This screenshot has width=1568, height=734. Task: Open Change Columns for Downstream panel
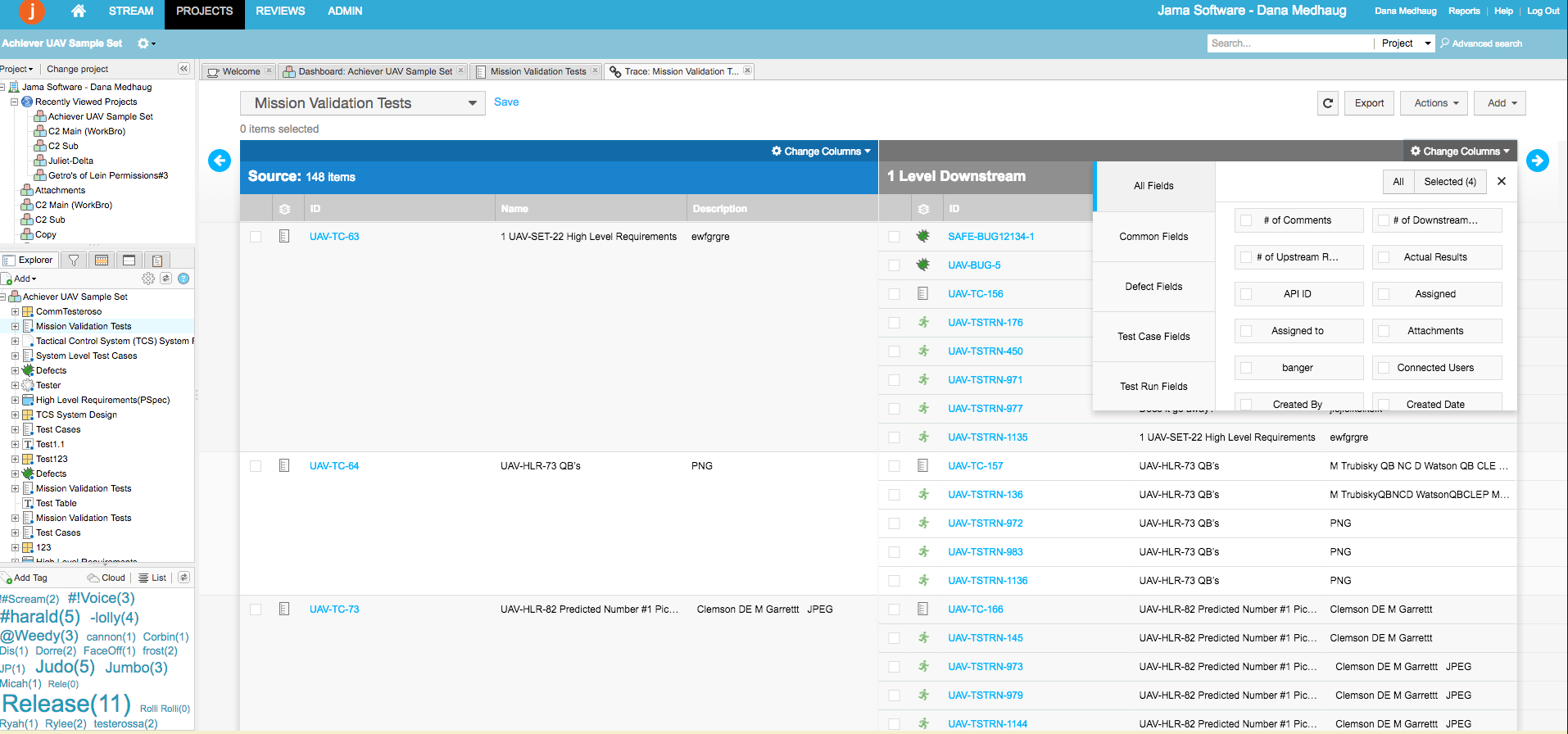1460,151
